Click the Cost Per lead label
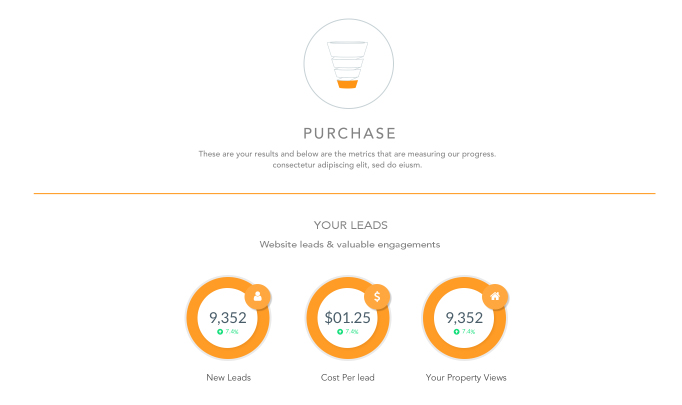 347,377
